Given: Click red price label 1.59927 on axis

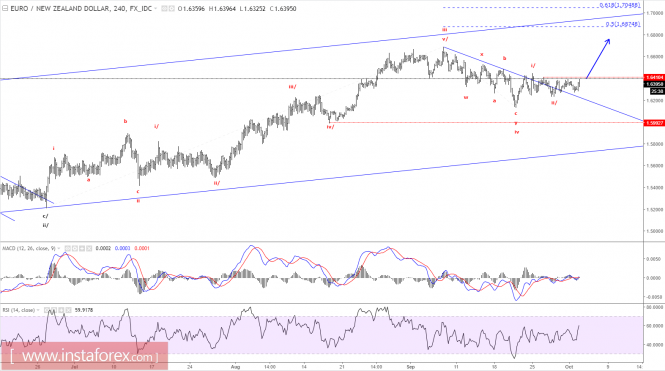Looking at the screenshot, I should [654, 123].
